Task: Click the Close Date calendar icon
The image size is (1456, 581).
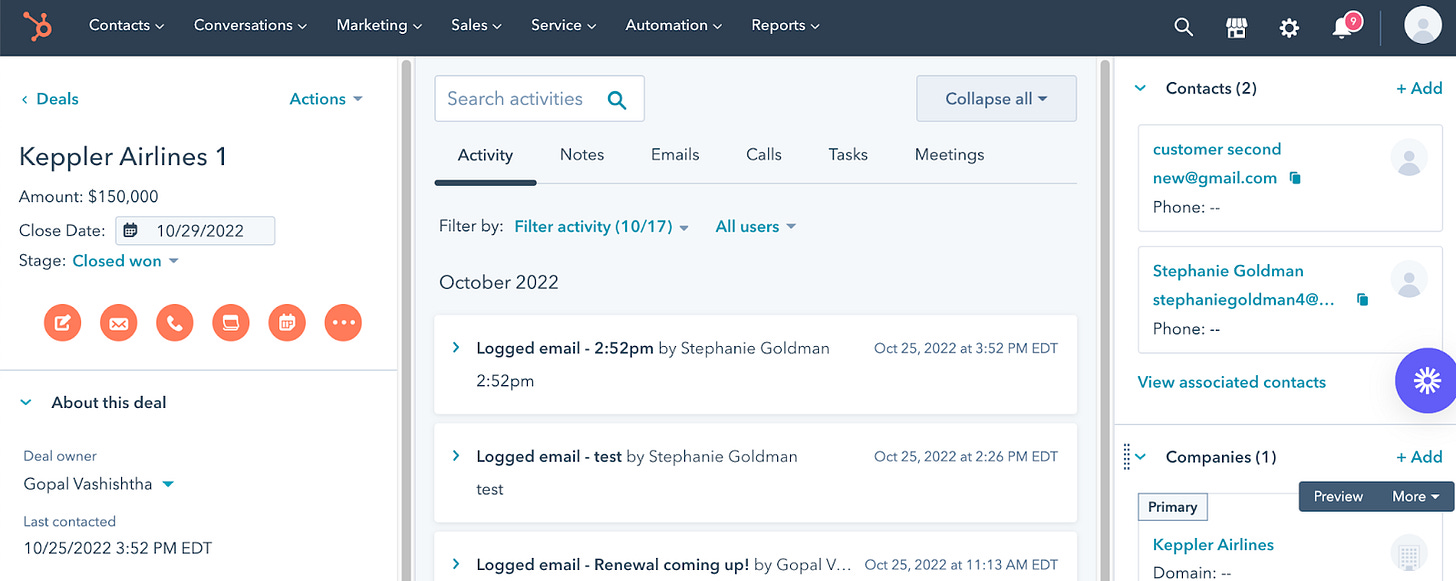Action: 130,231
